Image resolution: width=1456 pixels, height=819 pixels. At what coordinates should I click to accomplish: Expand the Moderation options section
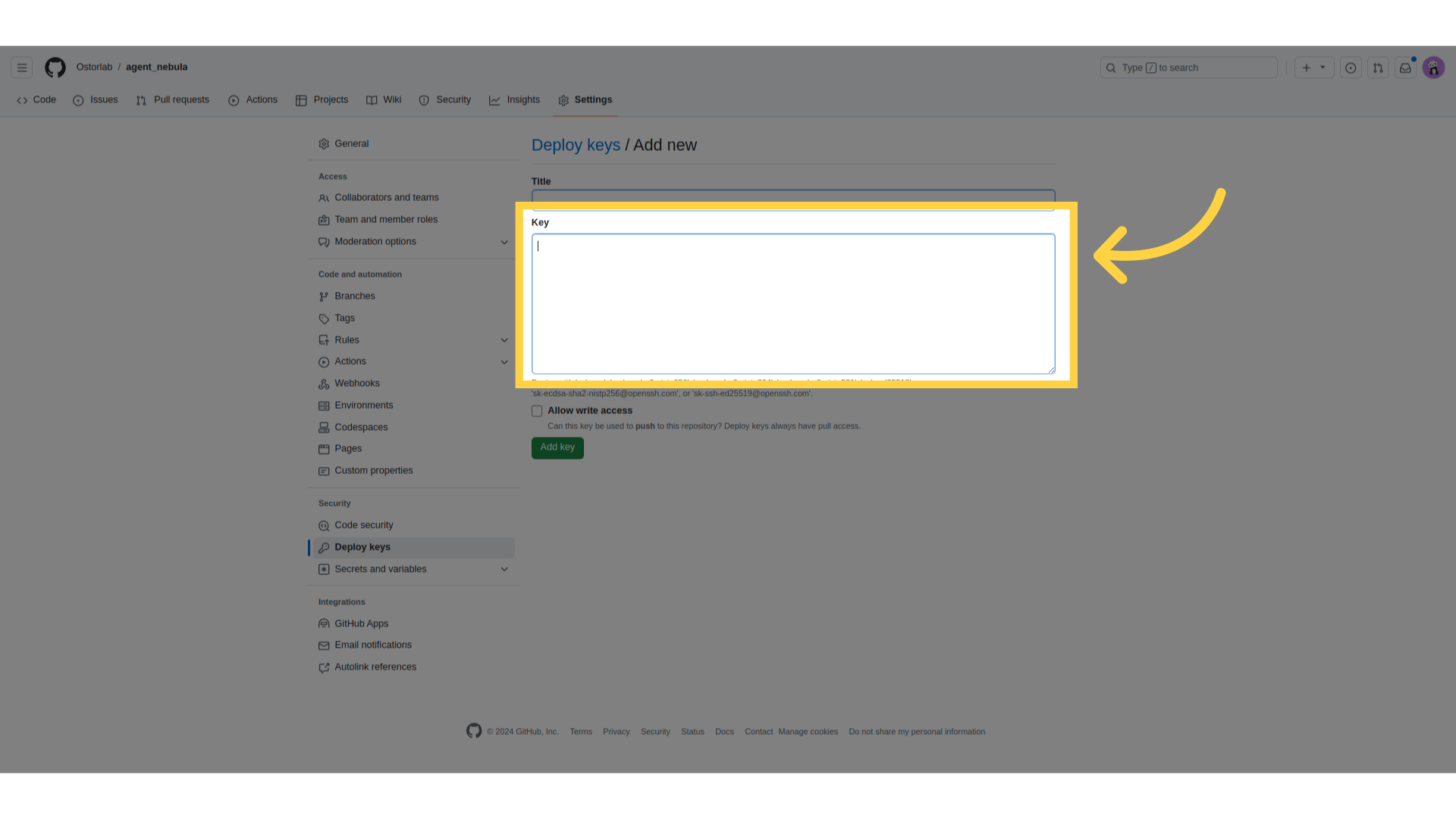504,242
